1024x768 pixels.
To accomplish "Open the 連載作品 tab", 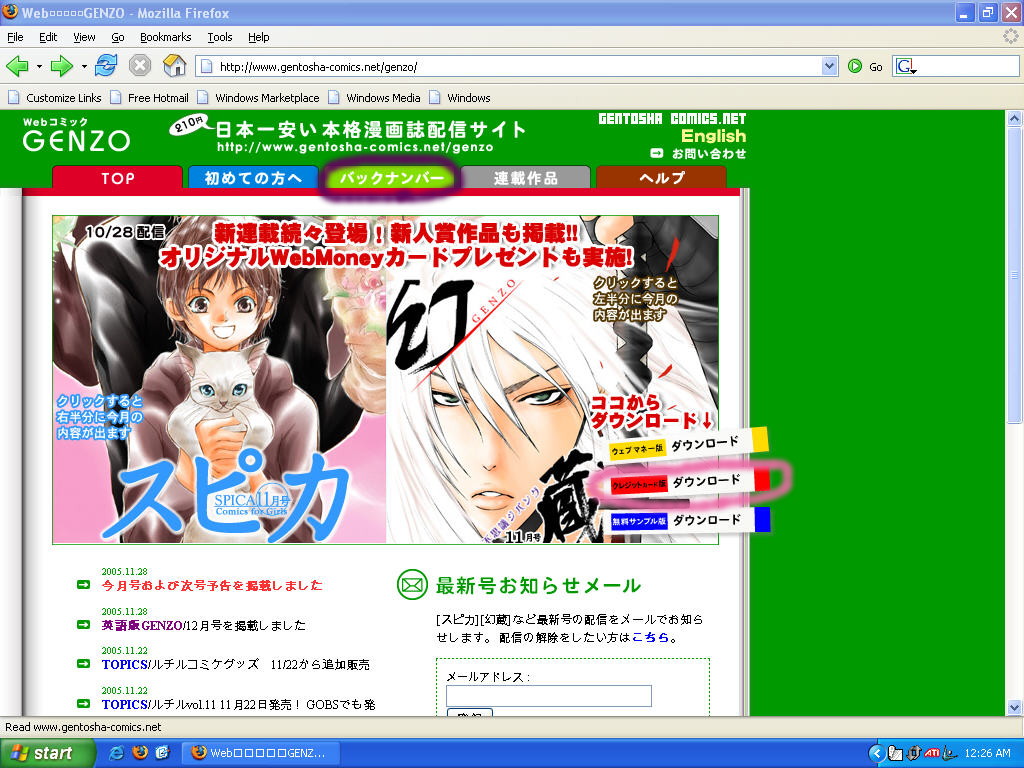I will (526, 178).
